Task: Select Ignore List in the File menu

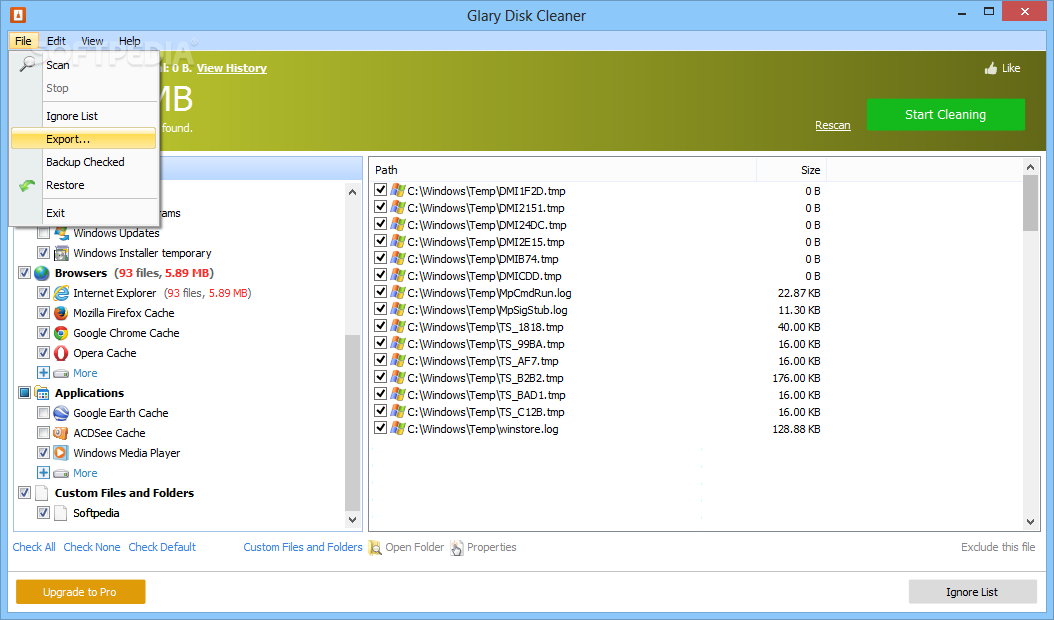Action: (x=83, y=116)
